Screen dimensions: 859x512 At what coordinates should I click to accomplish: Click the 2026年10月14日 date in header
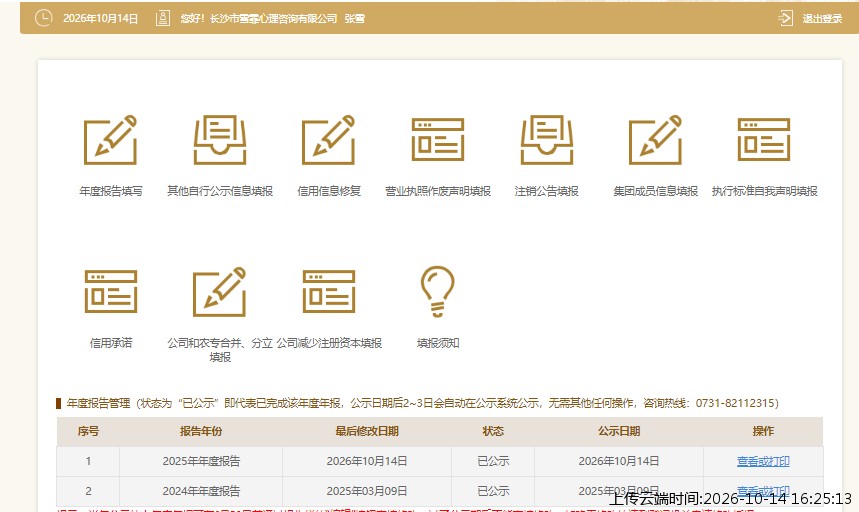[x=100, y=19]
